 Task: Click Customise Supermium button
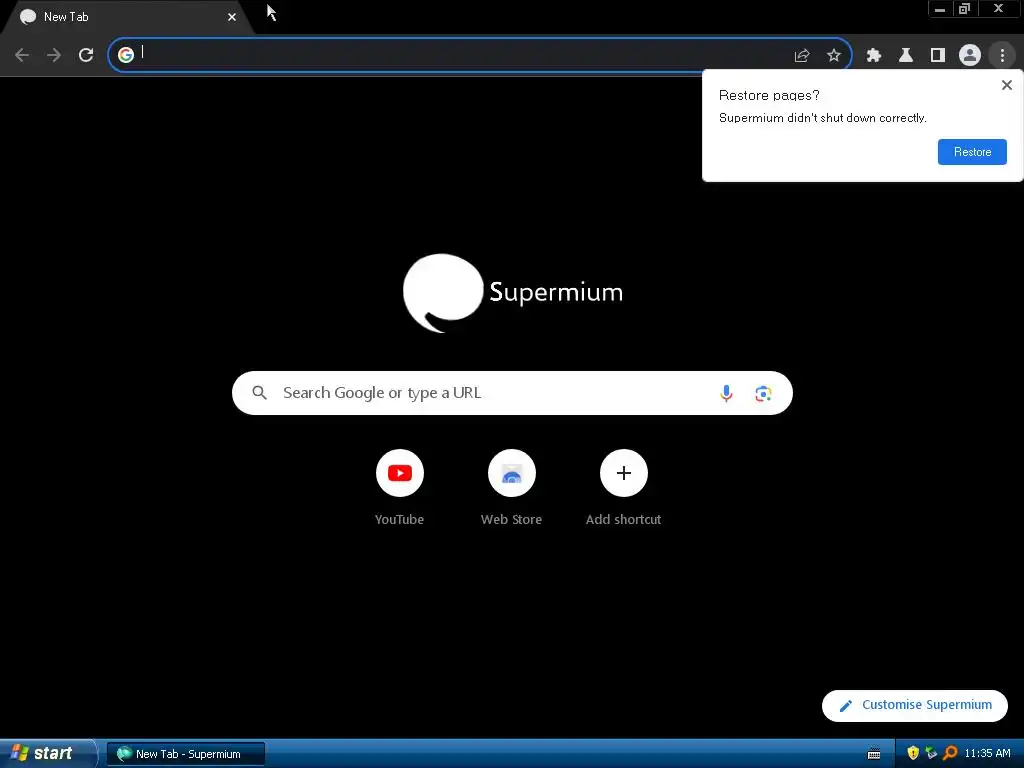(x=915, y=705)
